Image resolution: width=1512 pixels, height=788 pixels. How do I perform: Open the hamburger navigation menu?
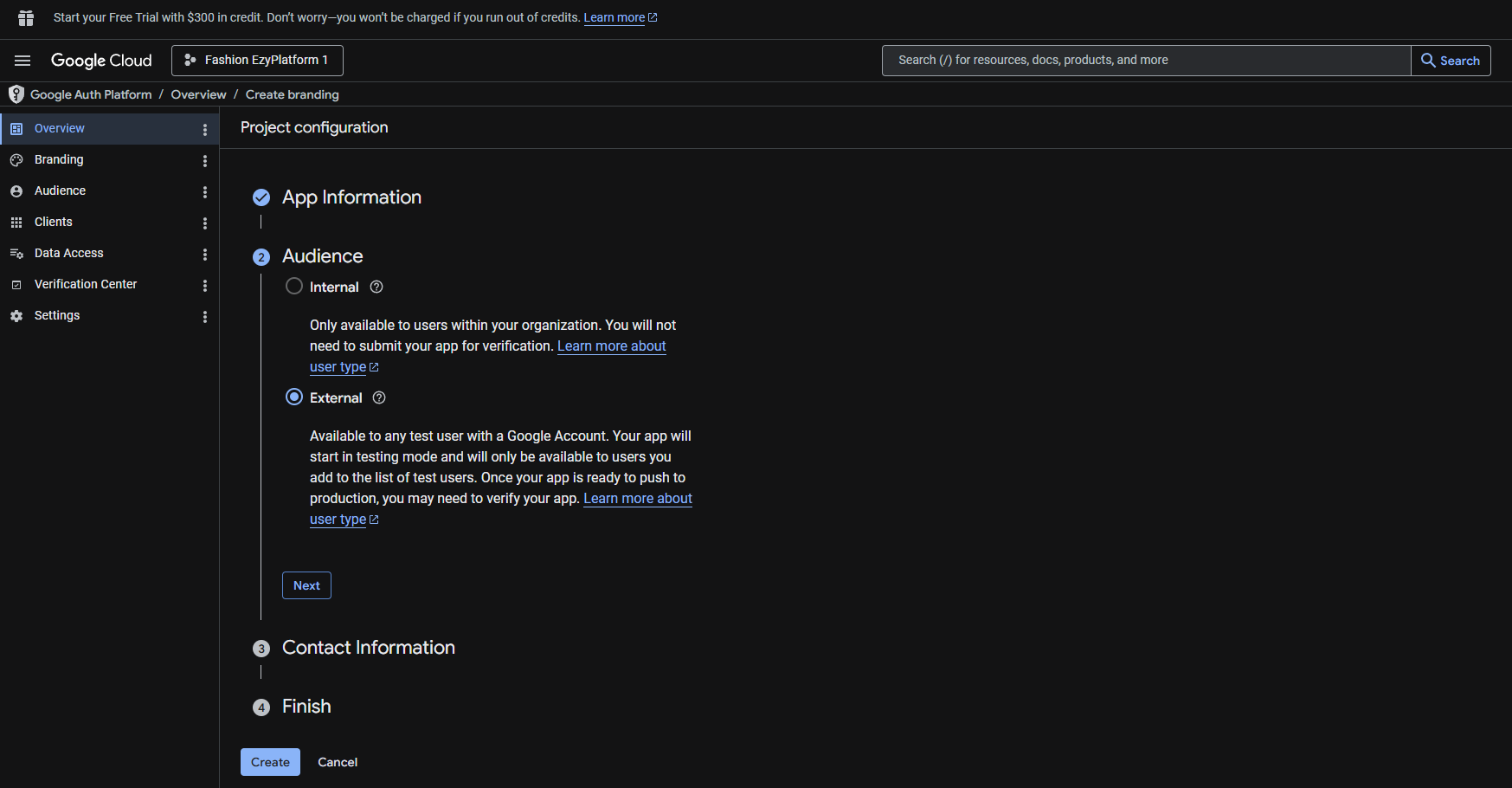(23, 61)
